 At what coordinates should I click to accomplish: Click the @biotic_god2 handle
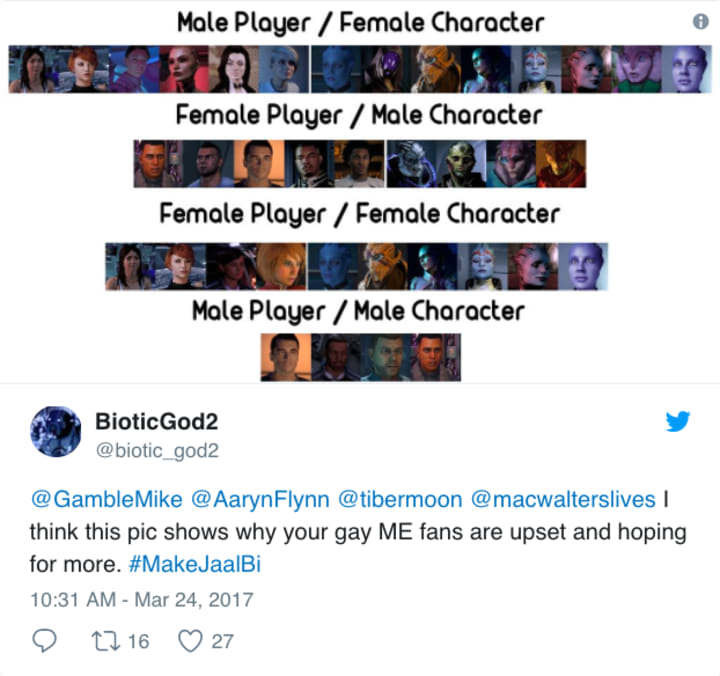[x=157, y=451]
